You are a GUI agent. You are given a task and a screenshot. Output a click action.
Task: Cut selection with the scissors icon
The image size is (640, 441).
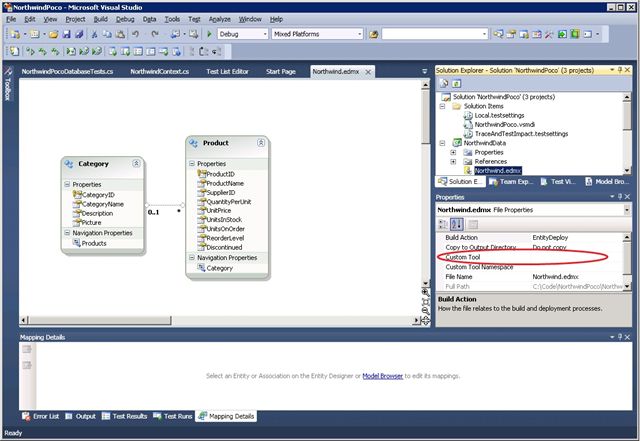point(94,34)
